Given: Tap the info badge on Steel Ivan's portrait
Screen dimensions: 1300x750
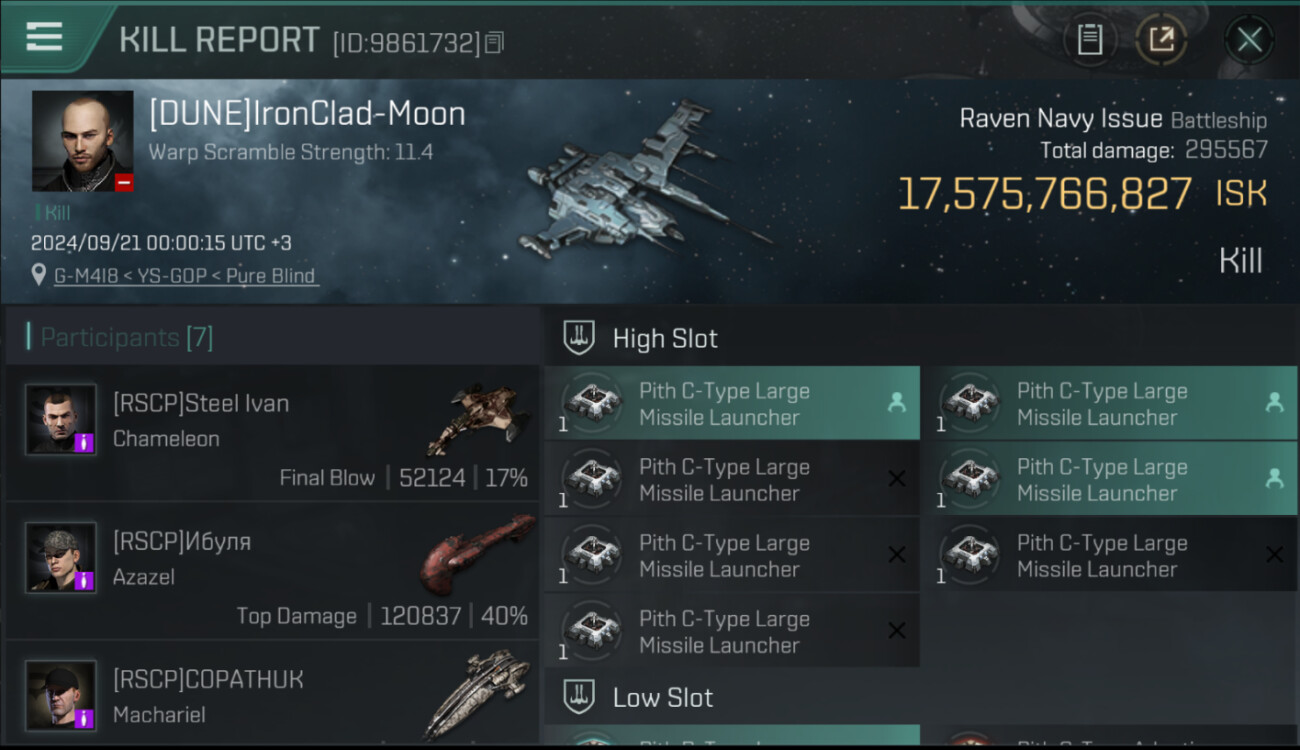Looking at the screenshot, I should (84, 442).
